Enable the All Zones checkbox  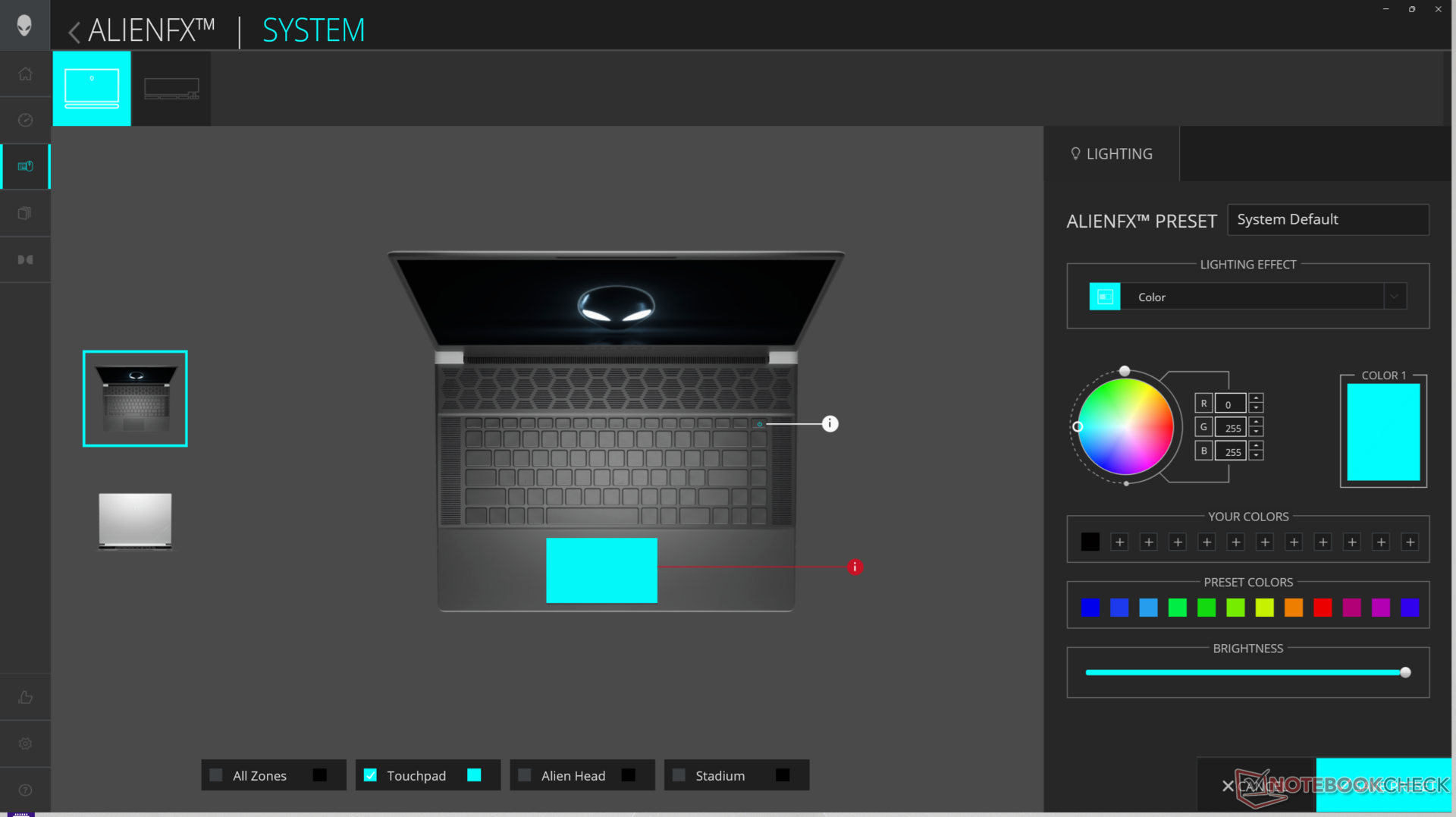point(216,775)
